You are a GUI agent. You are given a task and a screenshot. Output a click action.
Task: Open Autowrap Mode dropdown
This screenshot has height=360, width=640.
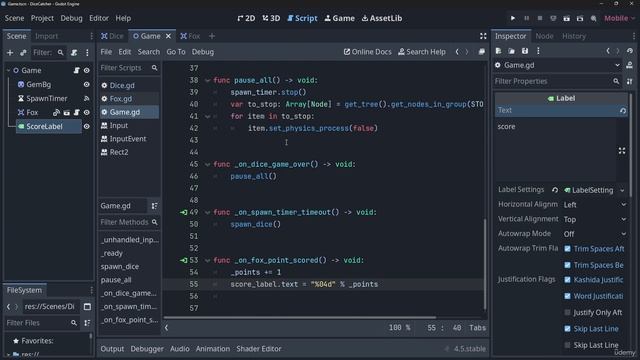[594, 234]
